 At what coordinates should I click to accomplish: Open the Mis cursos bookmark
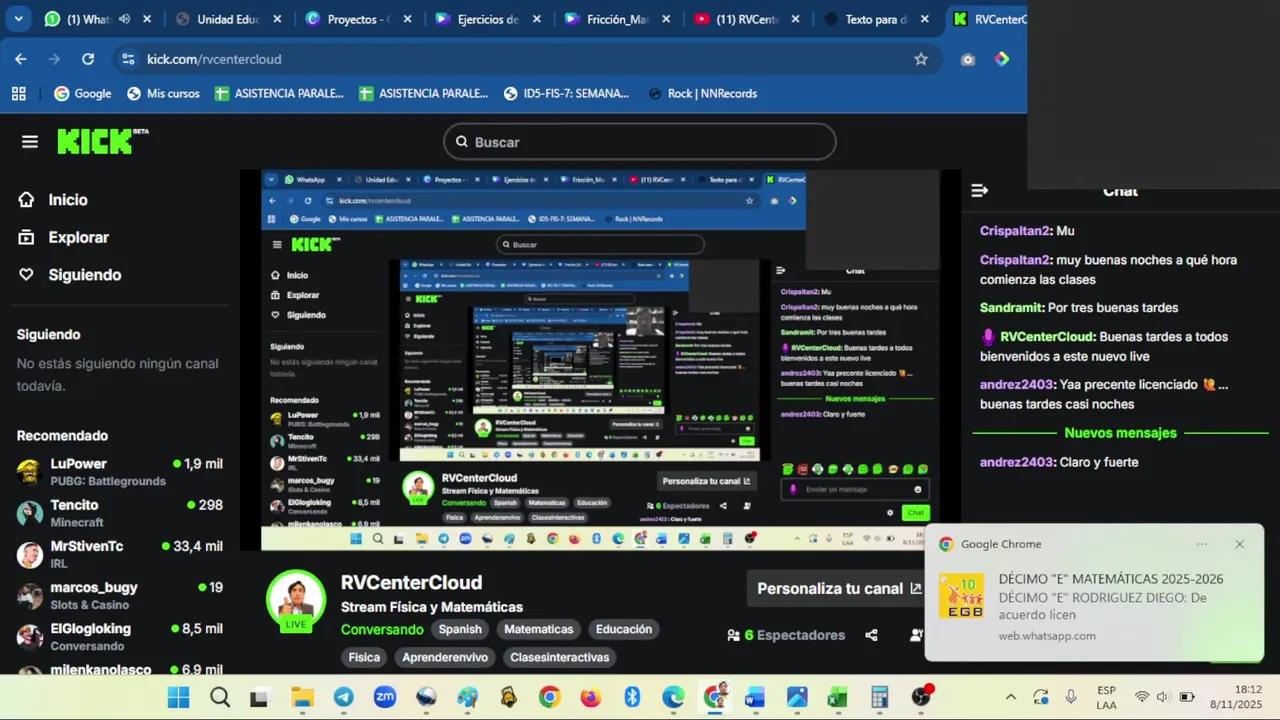tap(163, 93)
